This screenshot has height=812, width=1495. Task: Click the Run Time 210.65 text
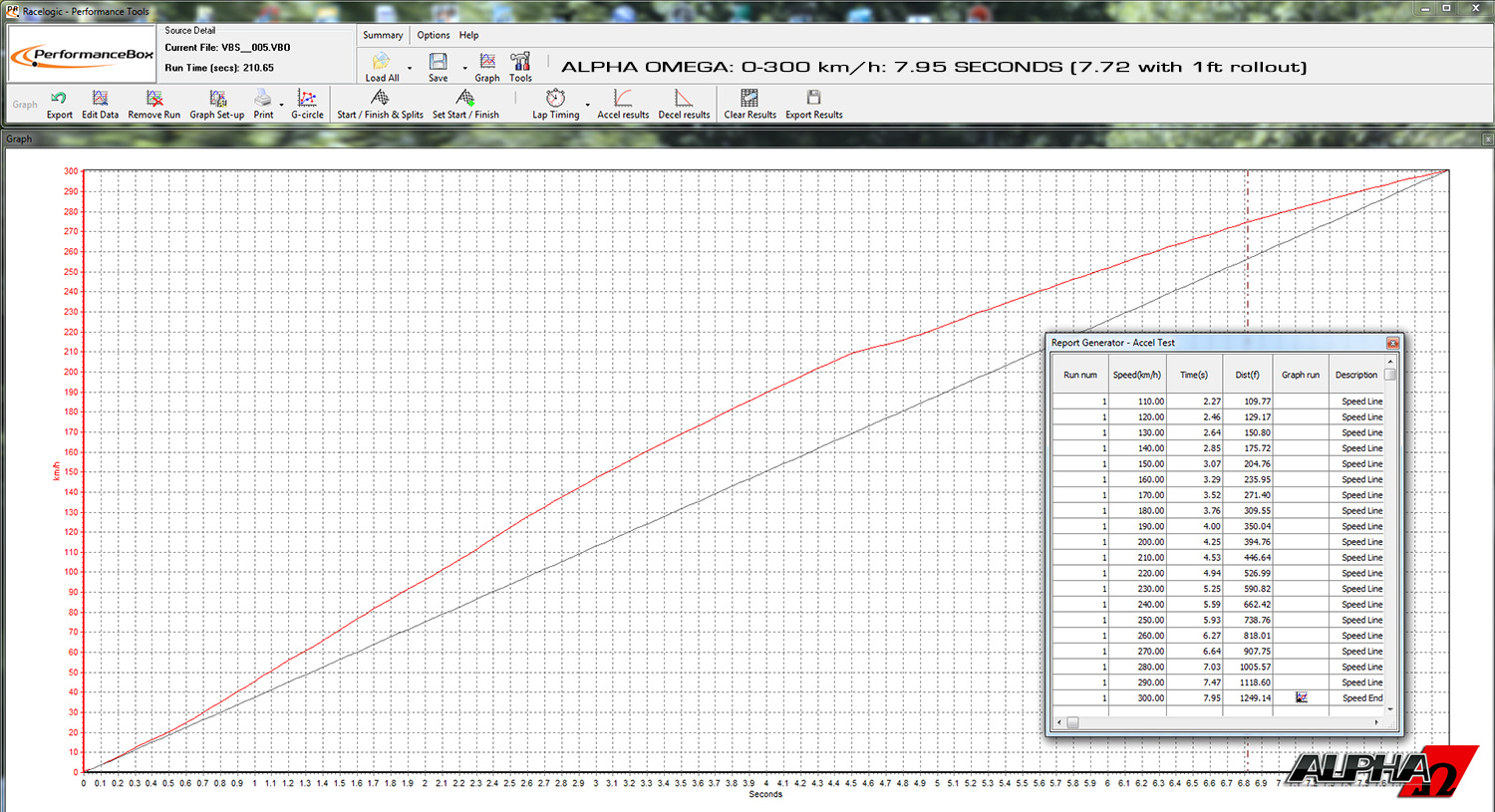(x=219, y=68)
